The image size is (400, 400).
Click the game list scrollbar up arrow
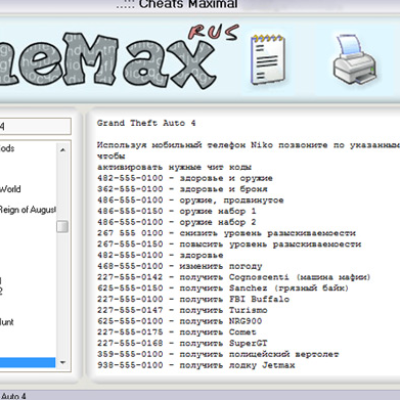(x=63, y=150)
